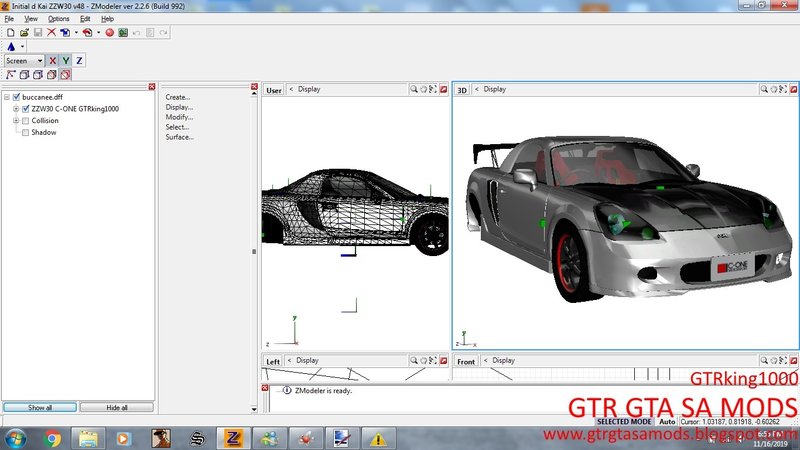Select the object level mode icon
The height and width of the screenshot is (450, 800).
coord(52,74)
